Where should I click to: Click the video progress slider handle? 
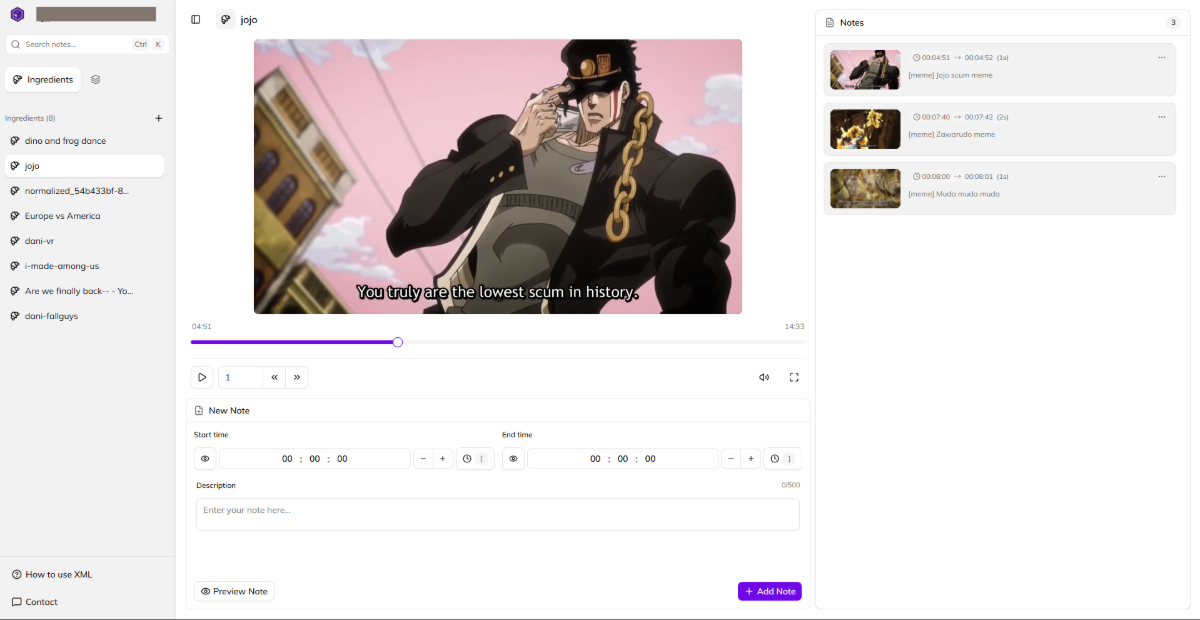(x=398, y=342)
